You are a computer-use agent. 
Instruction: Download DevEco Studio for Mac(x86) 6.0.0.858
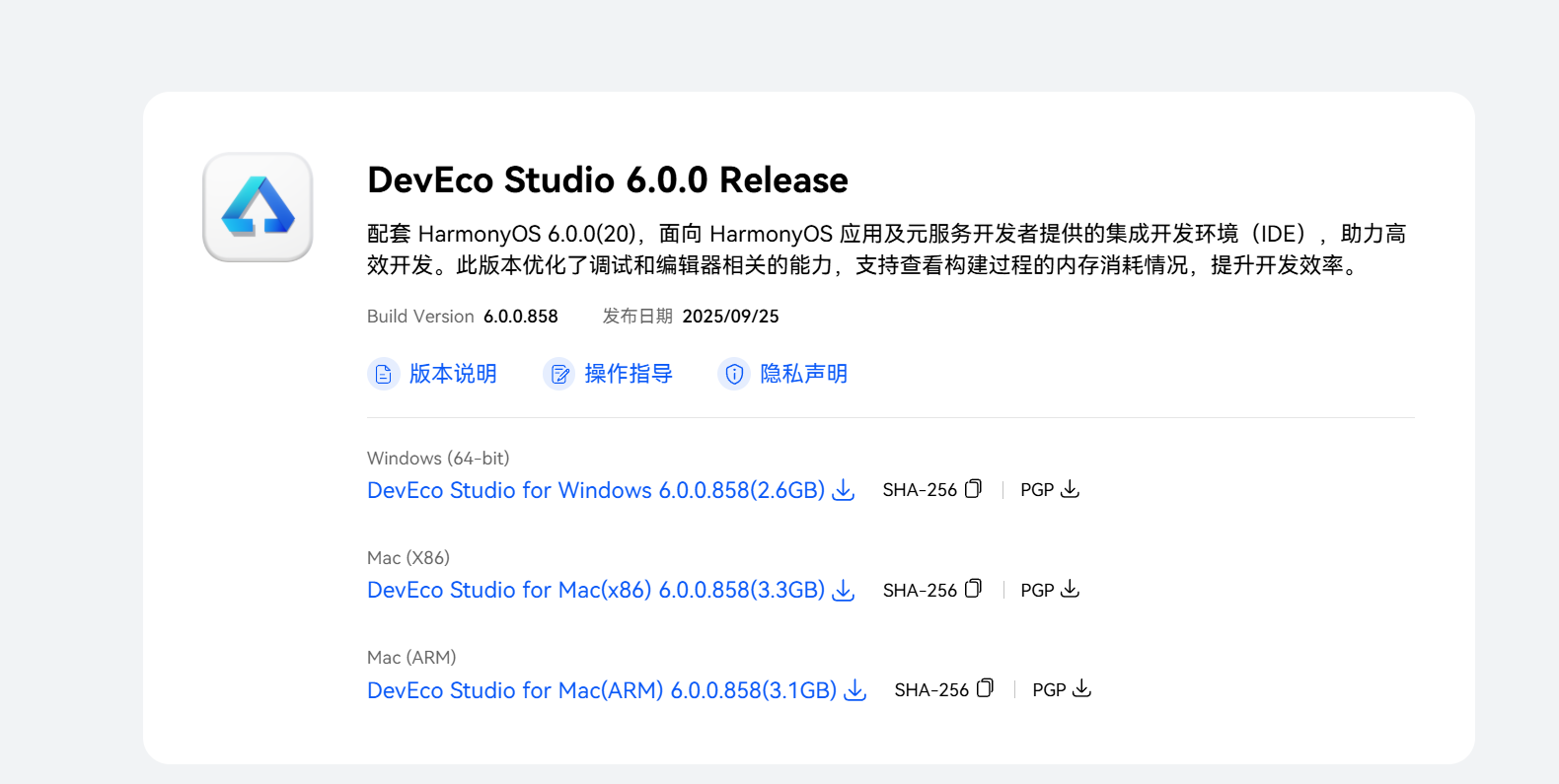[595, 590]
